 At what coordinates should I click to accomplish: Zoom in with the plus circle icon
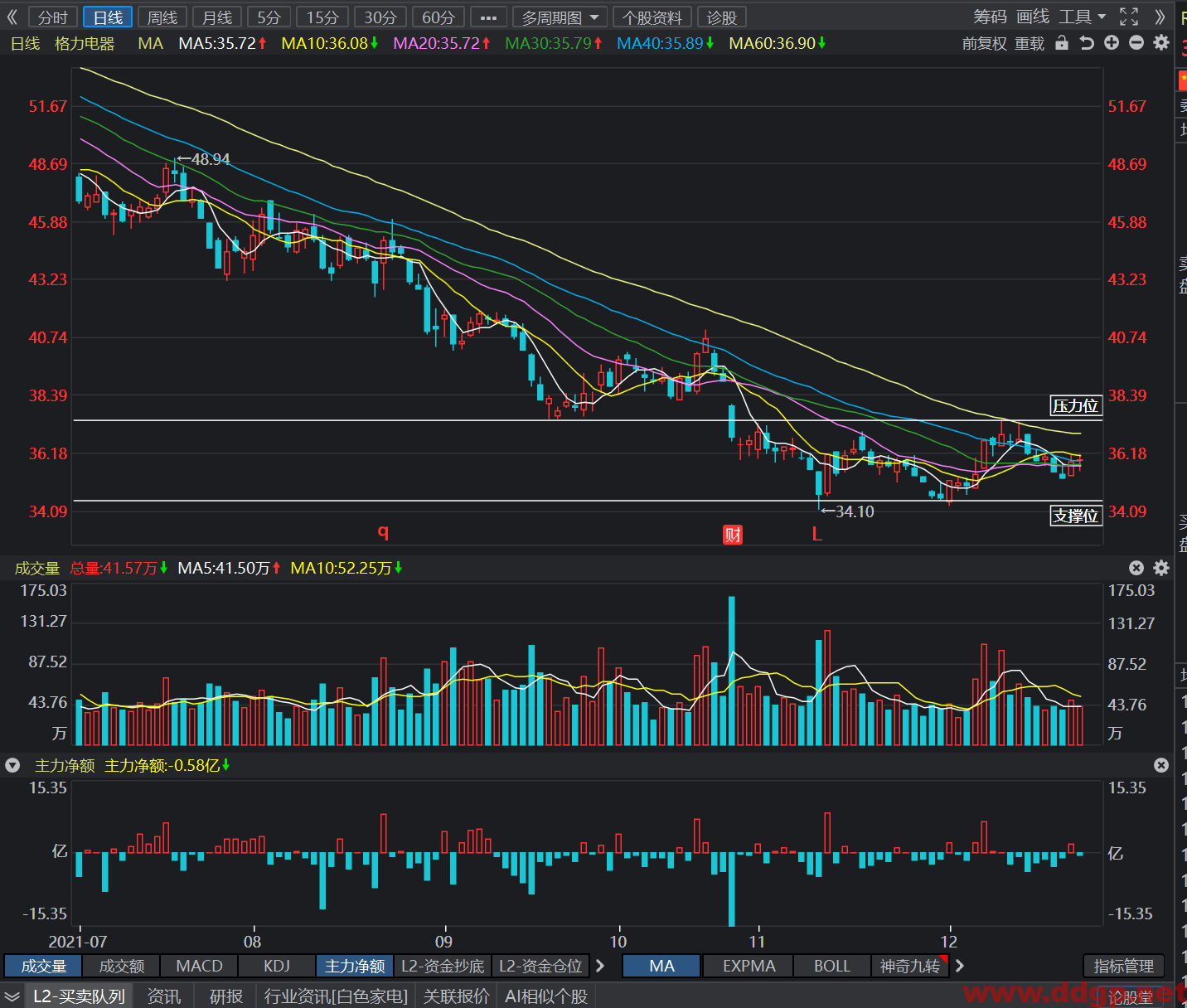1112,43
